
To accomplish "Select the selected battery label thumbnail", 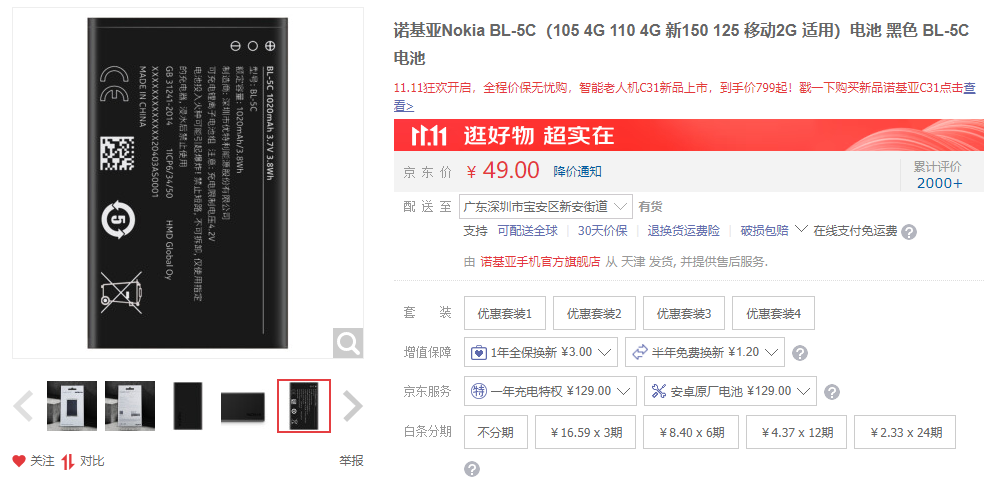I will [304, 406].
